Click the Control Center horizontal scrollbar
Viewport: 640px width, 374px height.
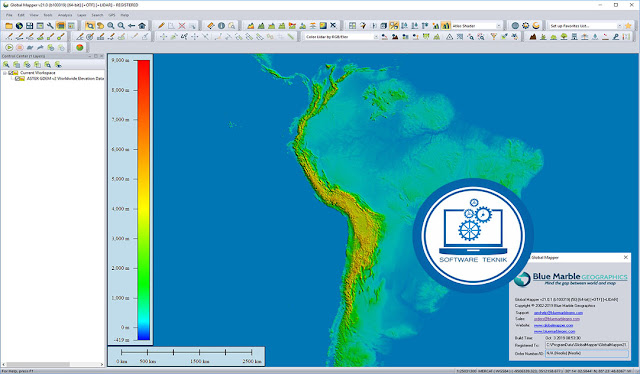53,364
